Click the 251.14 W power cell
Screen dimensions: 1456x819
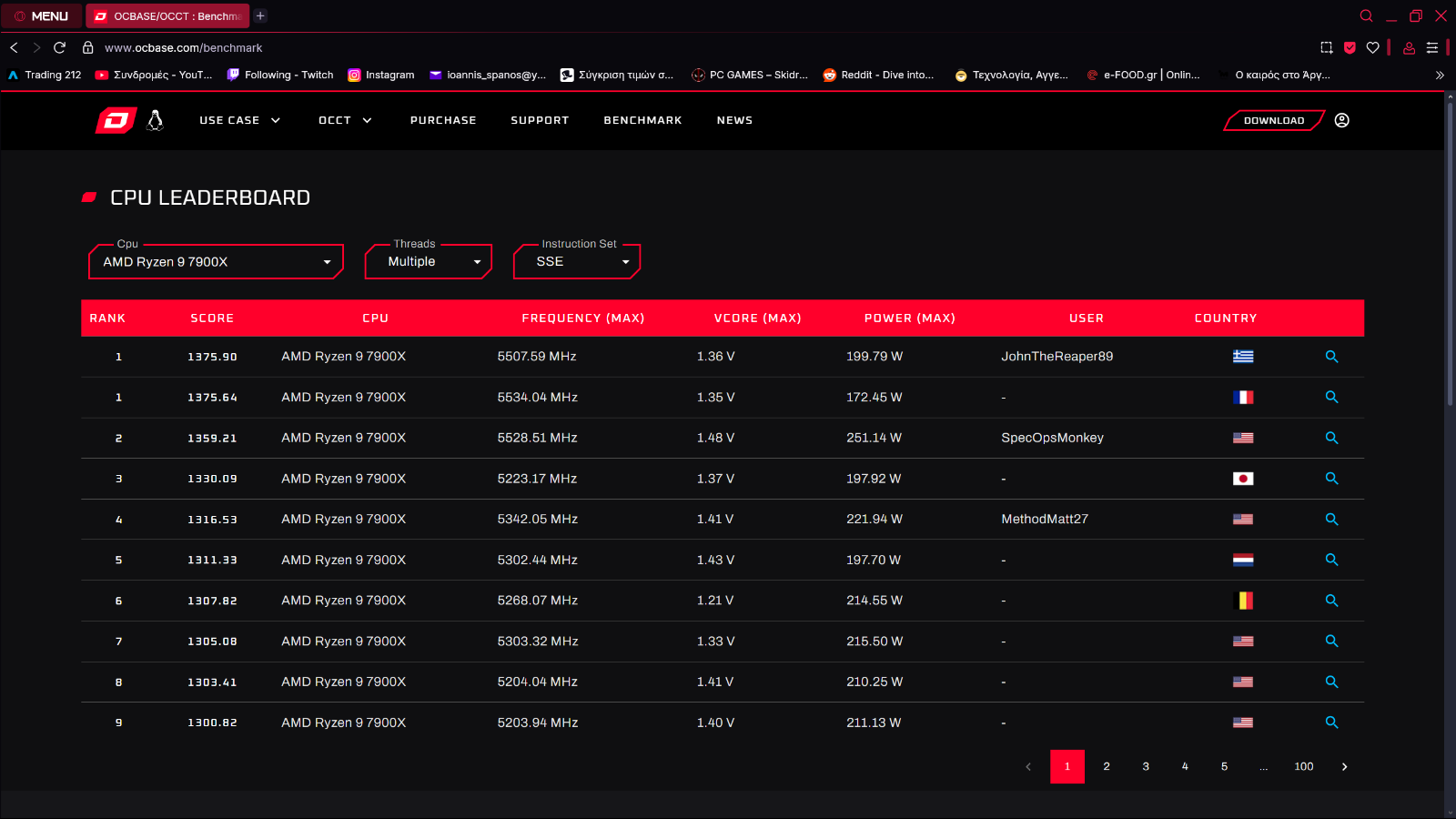click(x=874, y=438)
